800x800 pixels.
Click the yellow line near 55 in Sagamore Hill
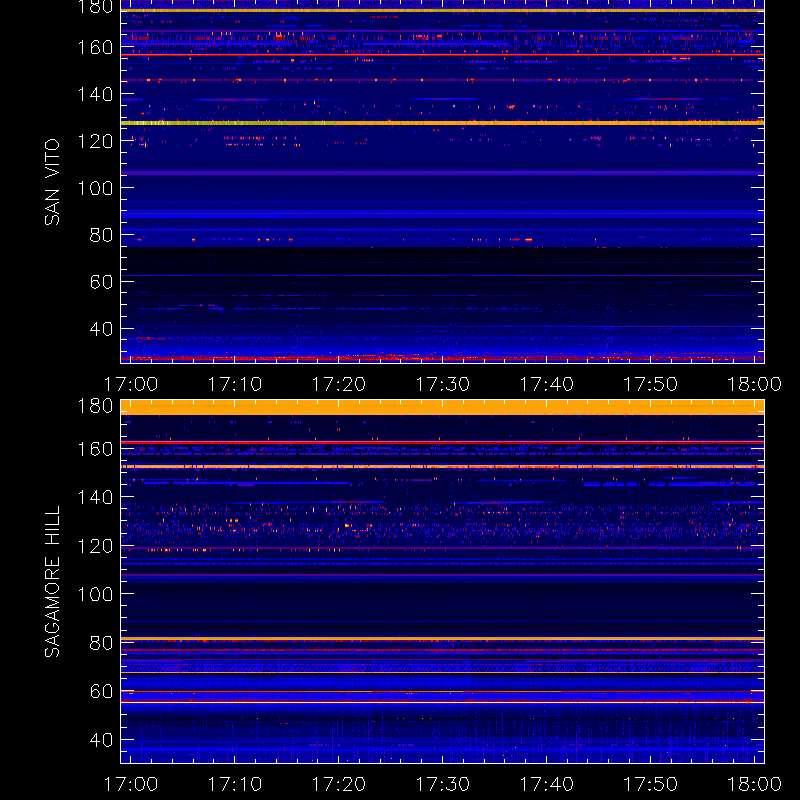[x=442, y=703]
